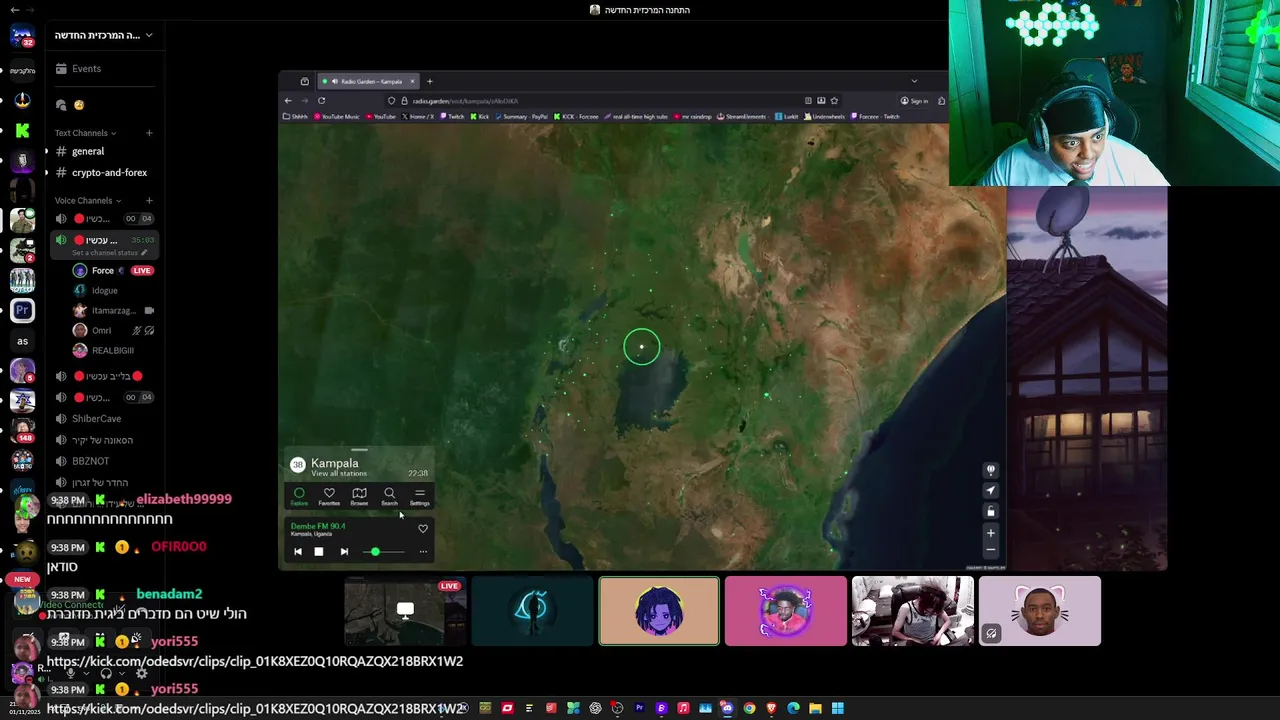Viewport: 1280px width, 720px height.
Task: Skip to the previous radio station
Action: click(x=297, y=552)
